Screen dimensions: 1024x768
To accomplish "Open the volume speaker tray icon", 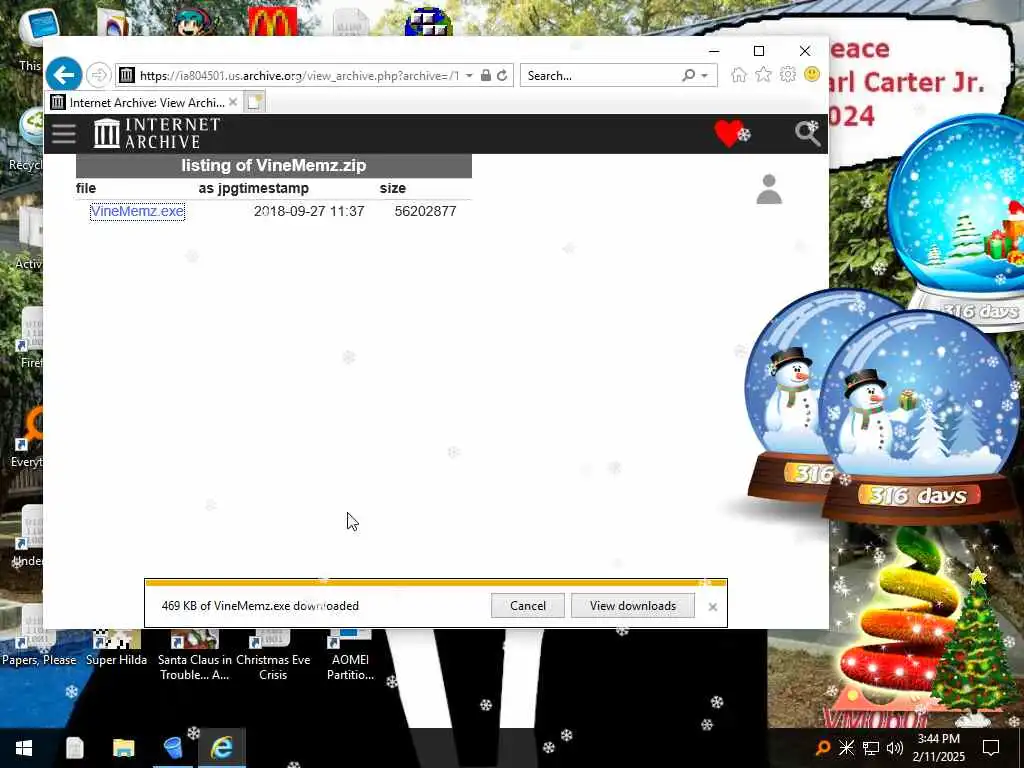I will point(895,748).
